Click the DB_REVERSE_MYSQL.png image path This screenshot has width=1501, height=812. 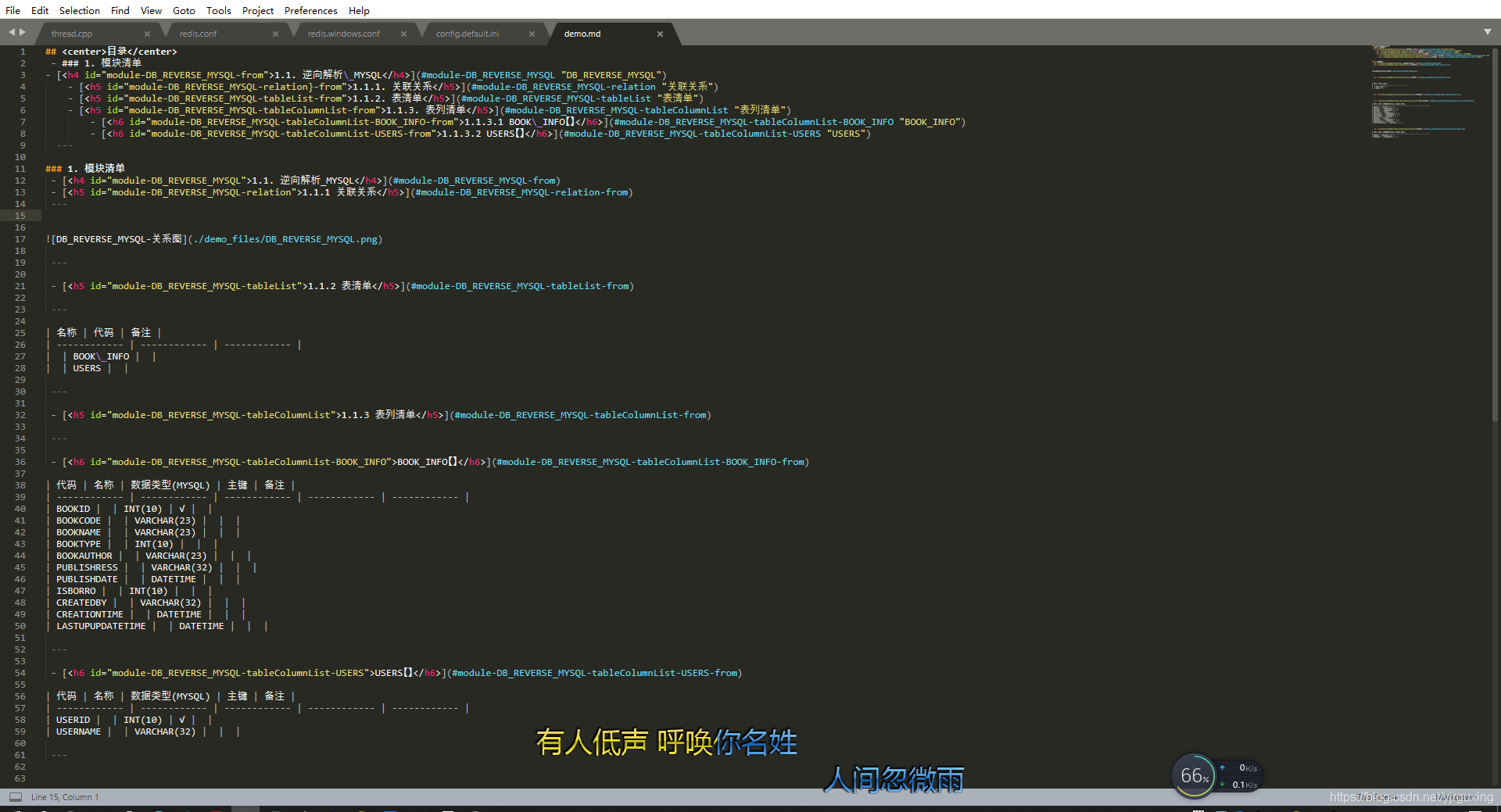click(x=285, y=239)
